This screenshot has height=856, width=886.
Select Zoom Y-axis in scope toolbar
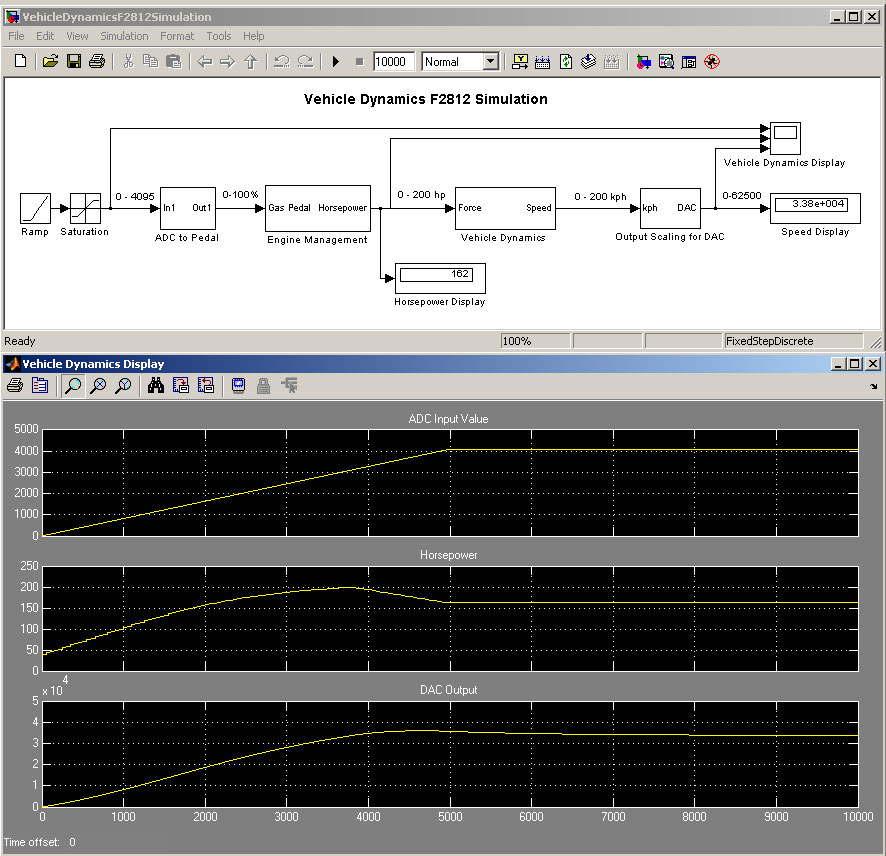point(123,385)
